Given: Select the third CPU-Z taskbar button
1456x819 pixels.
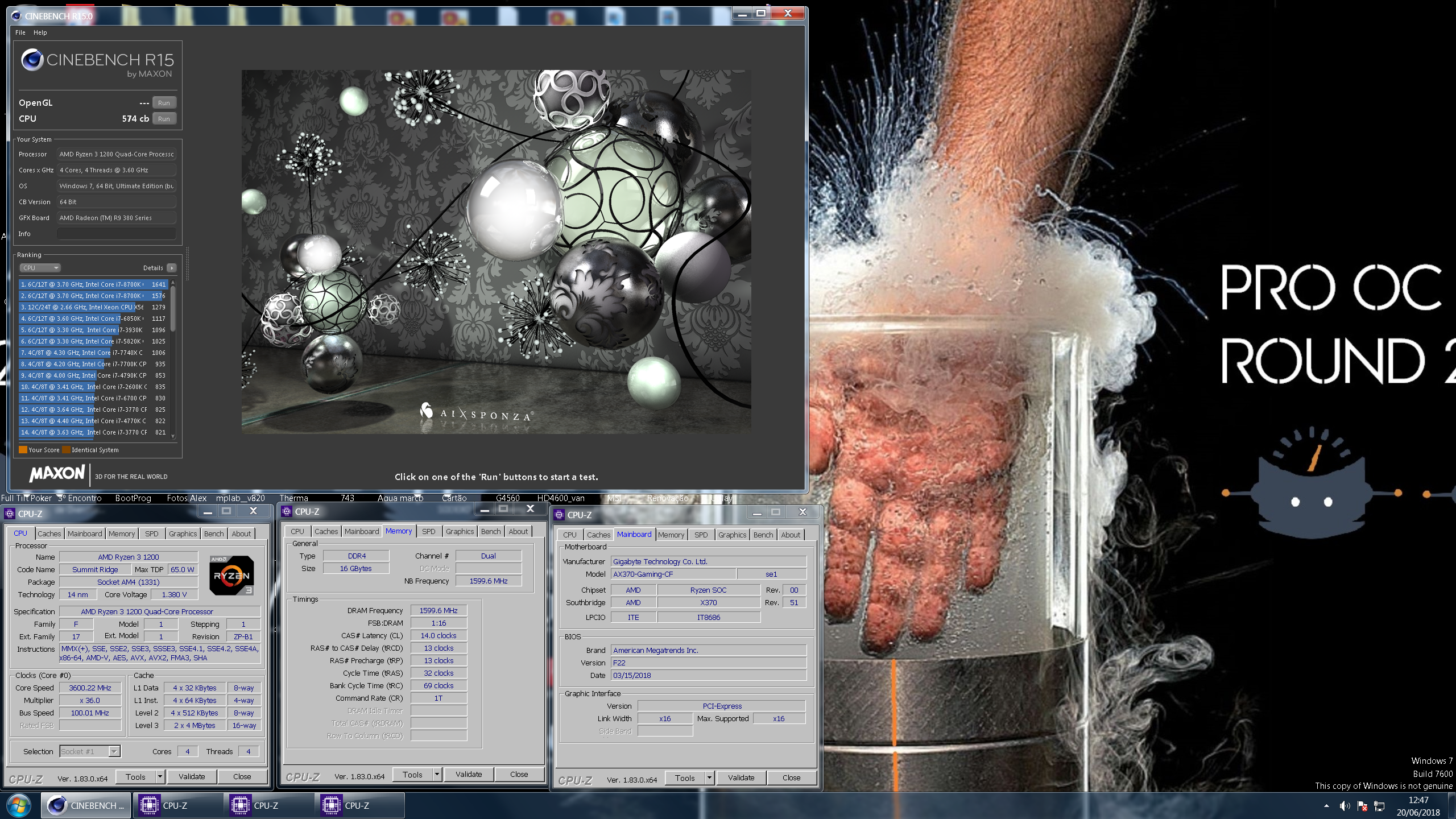Looking at the screenshot, I should point(359,805).
